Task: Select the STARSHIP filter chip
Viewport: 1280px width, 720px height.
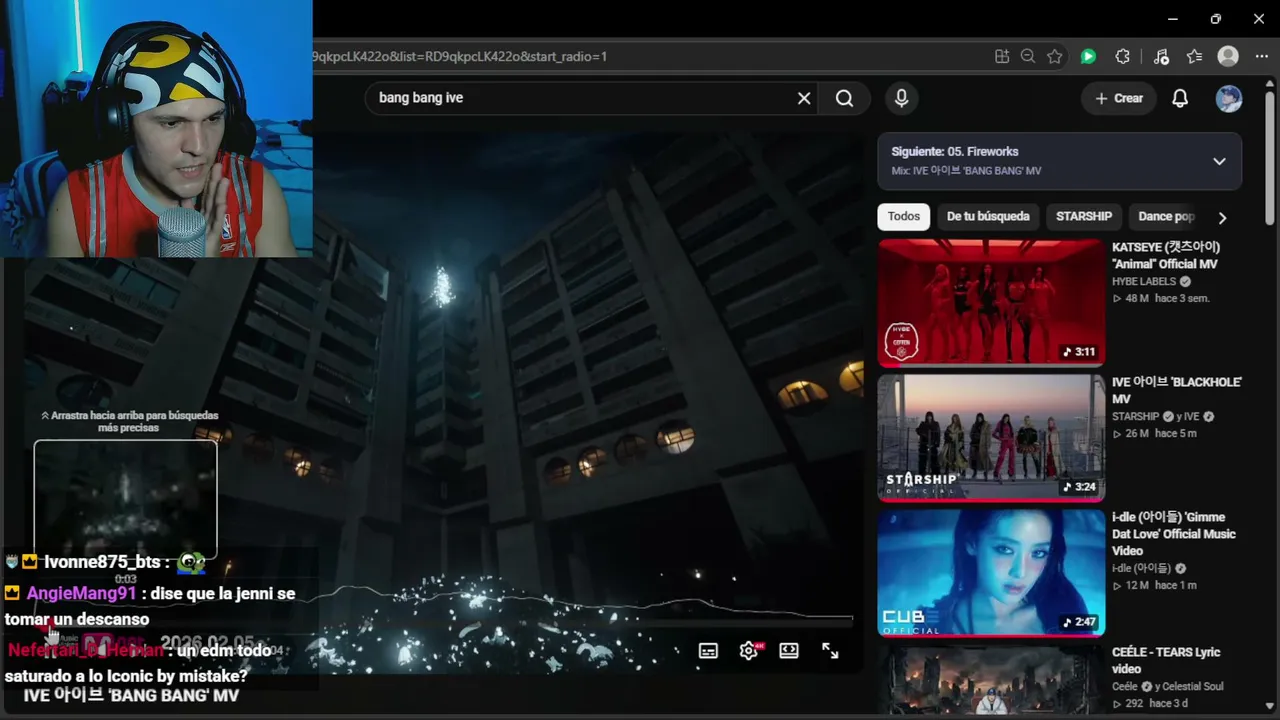Action: (x=1084, y=216)
